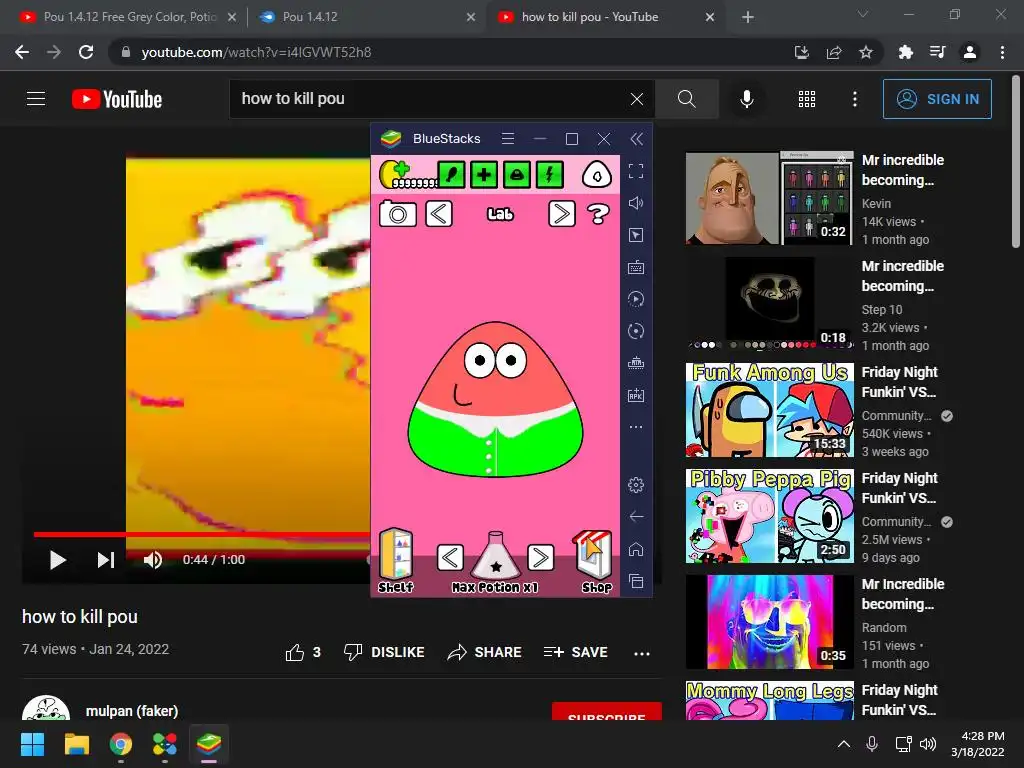Reload the page
Image resolution: width=1024 pixels, height=768 pixels.
click(86, 52)
